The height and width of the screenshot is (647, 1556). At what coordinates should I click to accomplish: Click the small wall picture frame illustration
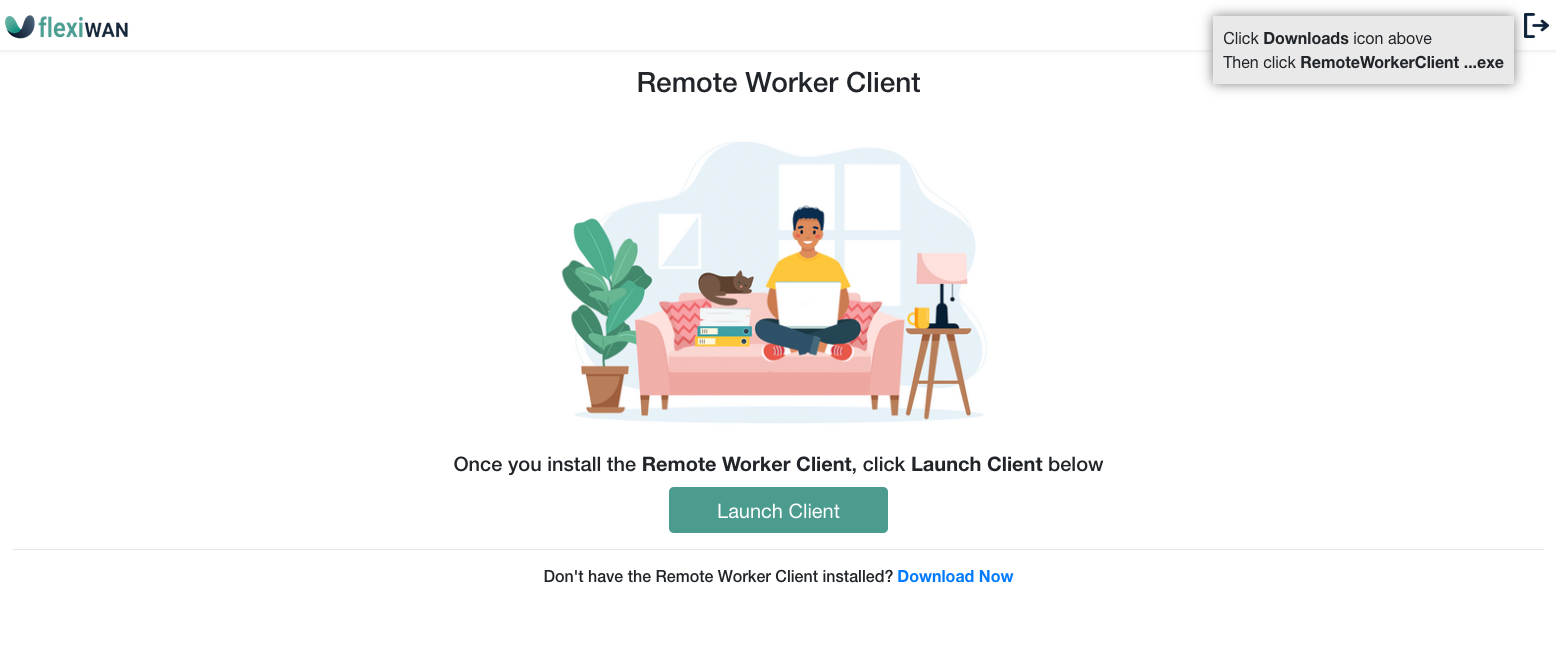[x=679, y=240]
